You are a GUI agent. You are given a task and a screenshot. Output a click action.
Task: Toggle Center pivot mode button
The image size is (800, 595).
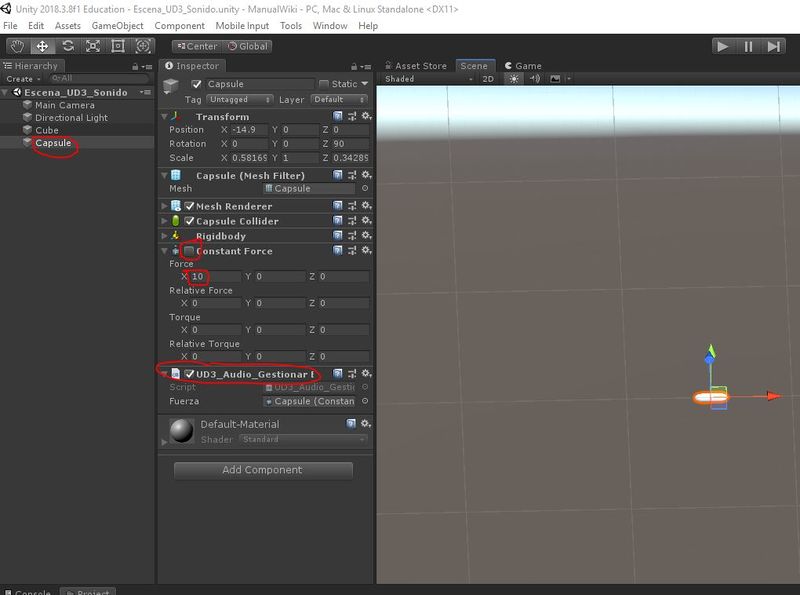(x=197, y=46)
